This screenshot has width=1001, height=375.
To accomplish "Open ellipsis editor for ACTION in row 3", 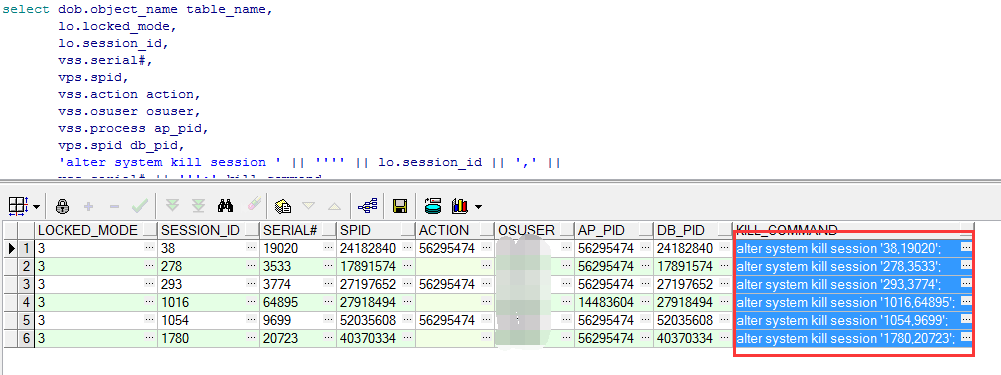I will pyautogui.click(x=486, y=284).
